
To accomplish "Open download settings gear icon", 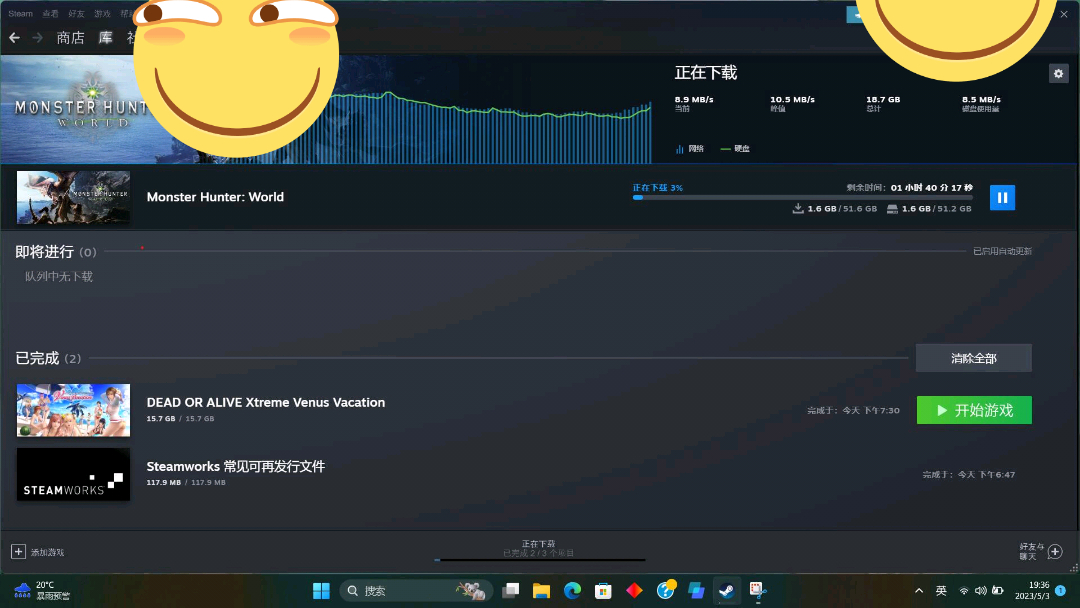I will 1059,73.
